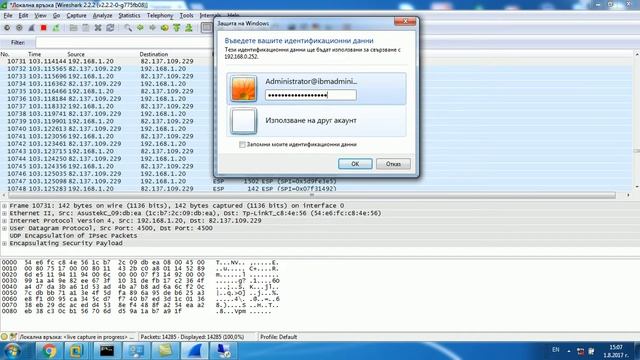
Task: Sort by the Destination column header
Action: [x=153, y=54]
